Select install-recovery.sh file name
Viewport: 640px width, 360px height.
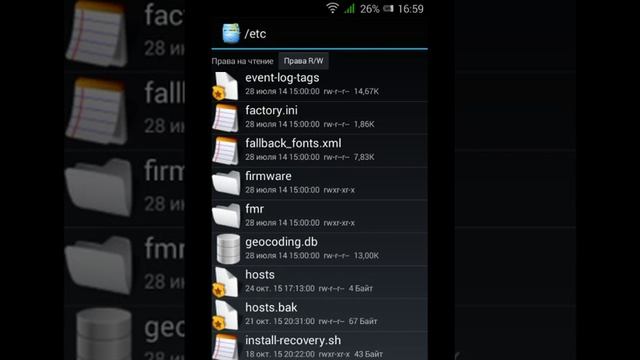coord(293,340)
